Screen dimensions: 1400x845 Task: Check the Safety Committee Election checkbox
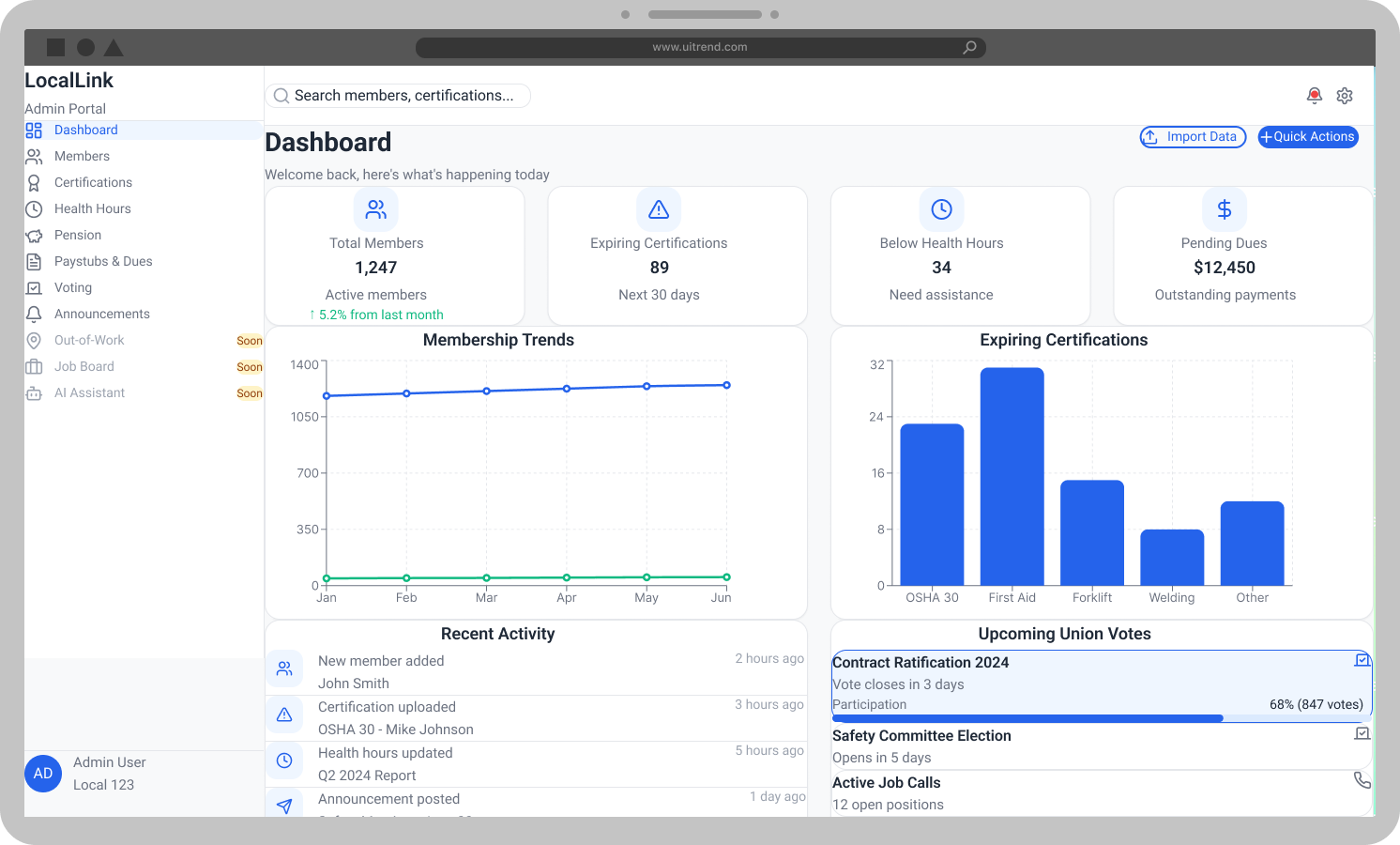[1362, 733]
